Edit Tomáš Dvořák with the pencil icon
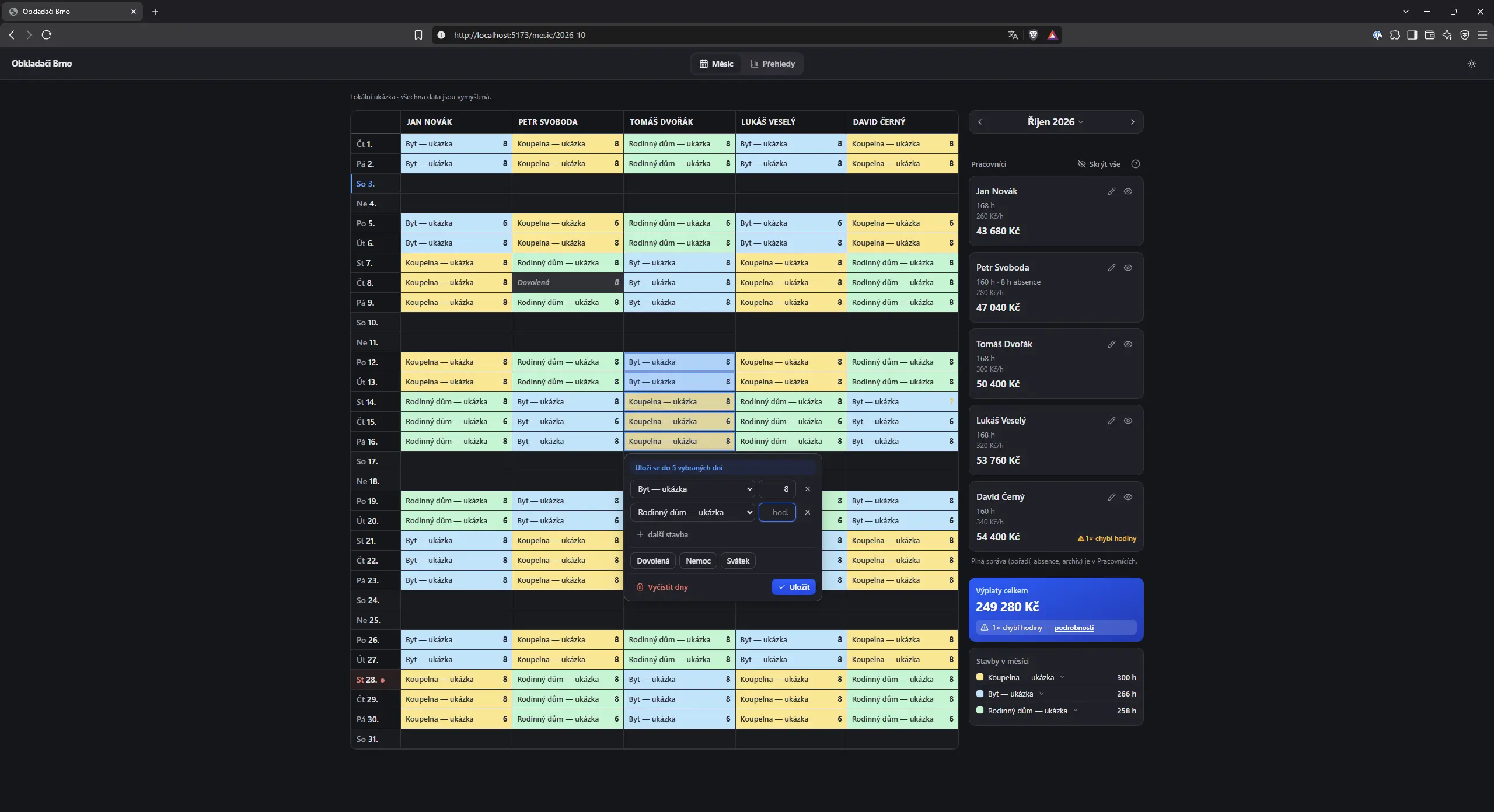This screenshot has height=812, width=1494. point(1111,344)
